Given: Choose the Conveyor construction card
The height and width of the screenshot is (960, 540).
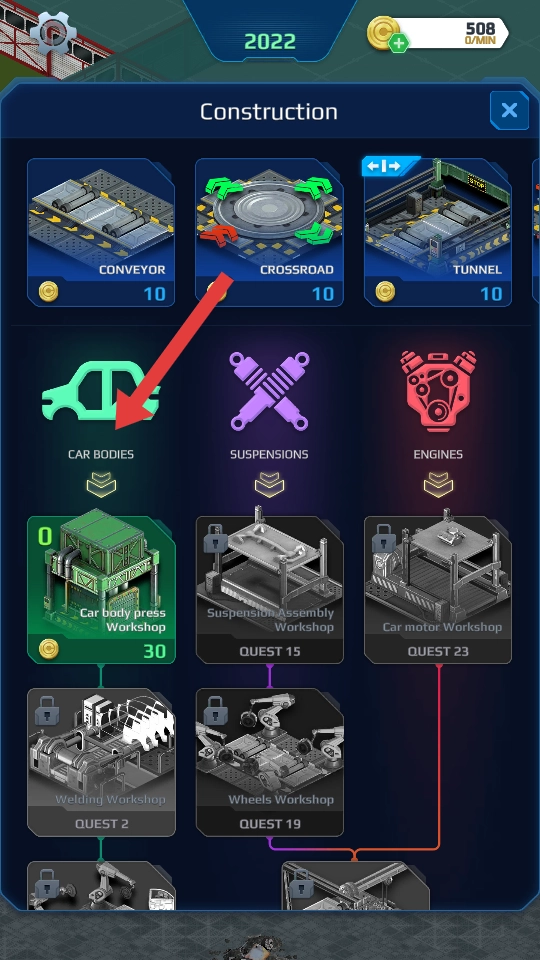Looking at the screenshot, I should pos(101,232).
